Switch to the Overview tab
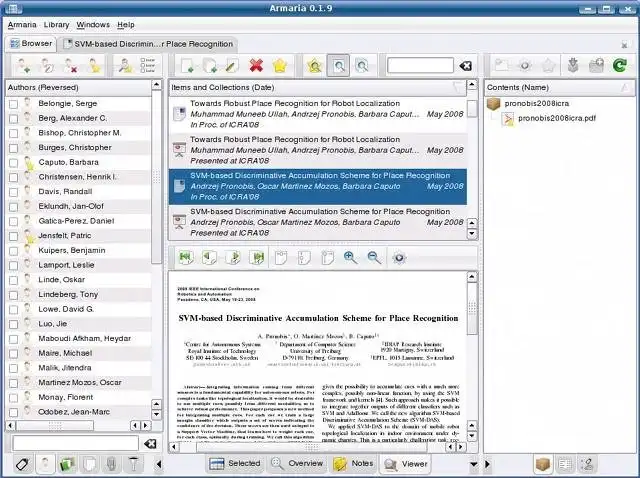Viewport: 640px width, 478px height. (x=297, y=464)
